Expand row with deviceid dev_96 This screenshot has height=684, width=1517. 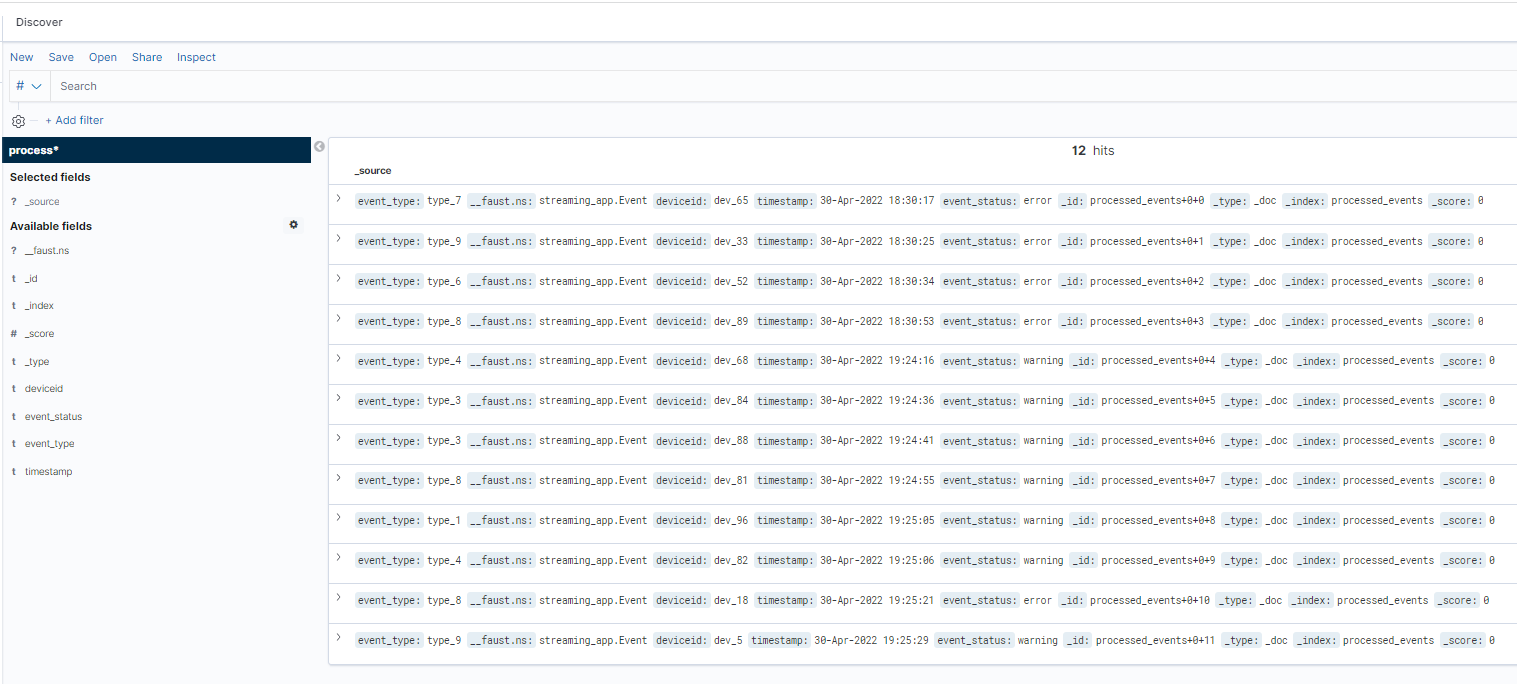(338, 518)
